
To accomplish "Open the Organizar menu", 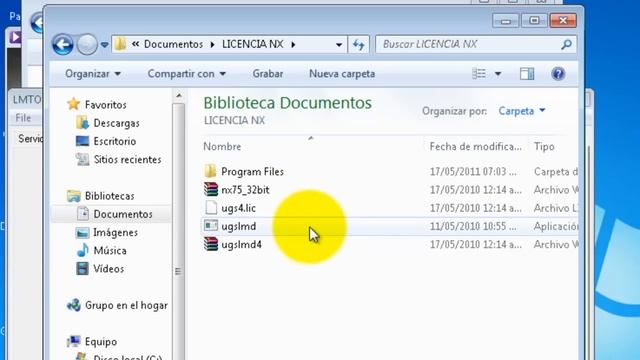I will point(93,74).
